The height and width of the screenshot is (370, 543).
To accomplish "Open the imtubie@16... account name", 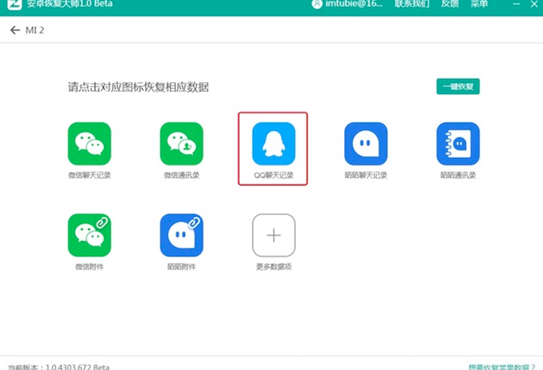I will [x=354, y=4].
